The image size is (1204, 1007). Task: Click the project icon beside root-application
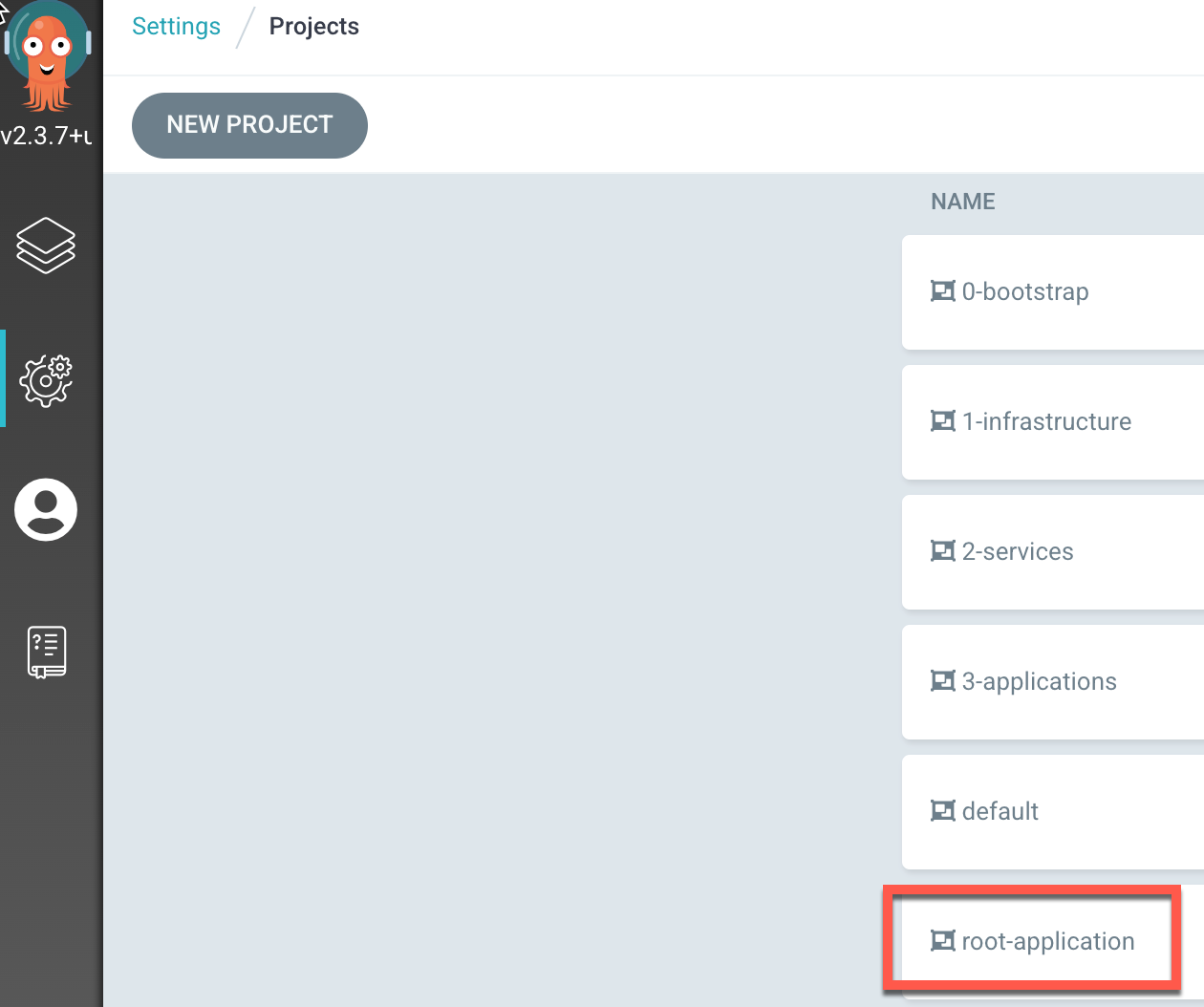point(943,940)
